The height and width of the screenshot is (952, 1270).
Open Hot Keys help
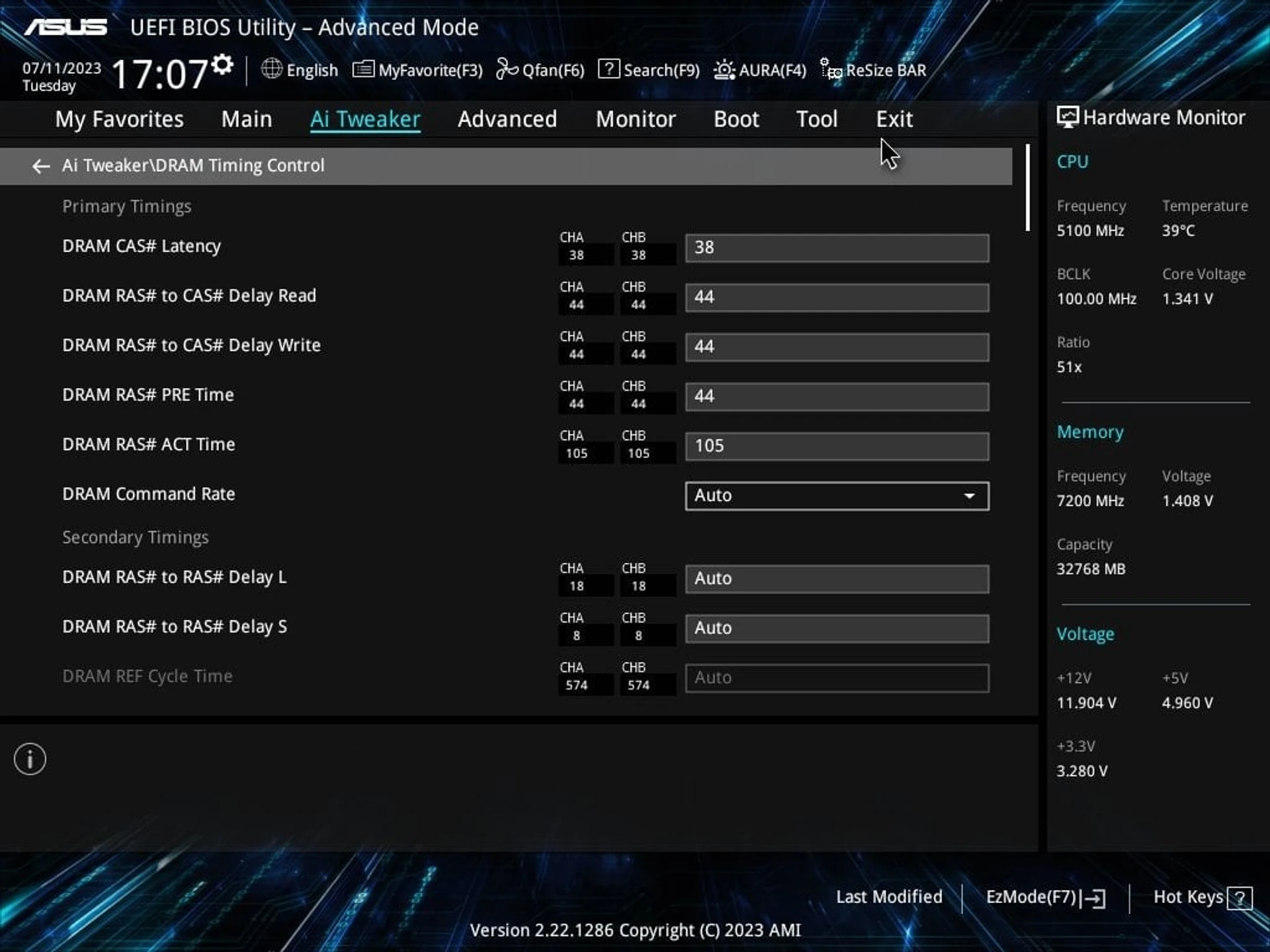click(x=1203, y=897)
